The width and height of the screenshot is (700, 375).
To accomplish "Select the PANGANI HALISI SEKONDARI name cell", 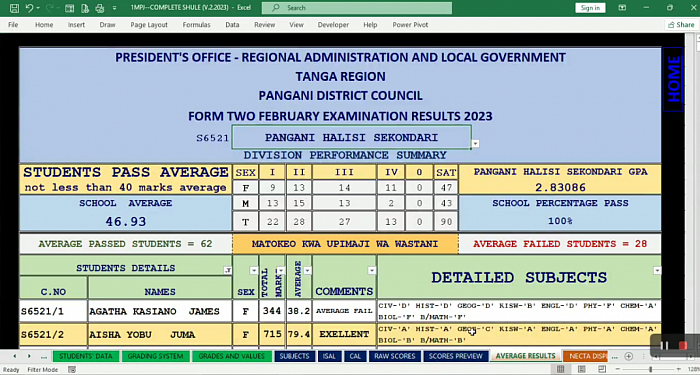I will click(351, 138).
